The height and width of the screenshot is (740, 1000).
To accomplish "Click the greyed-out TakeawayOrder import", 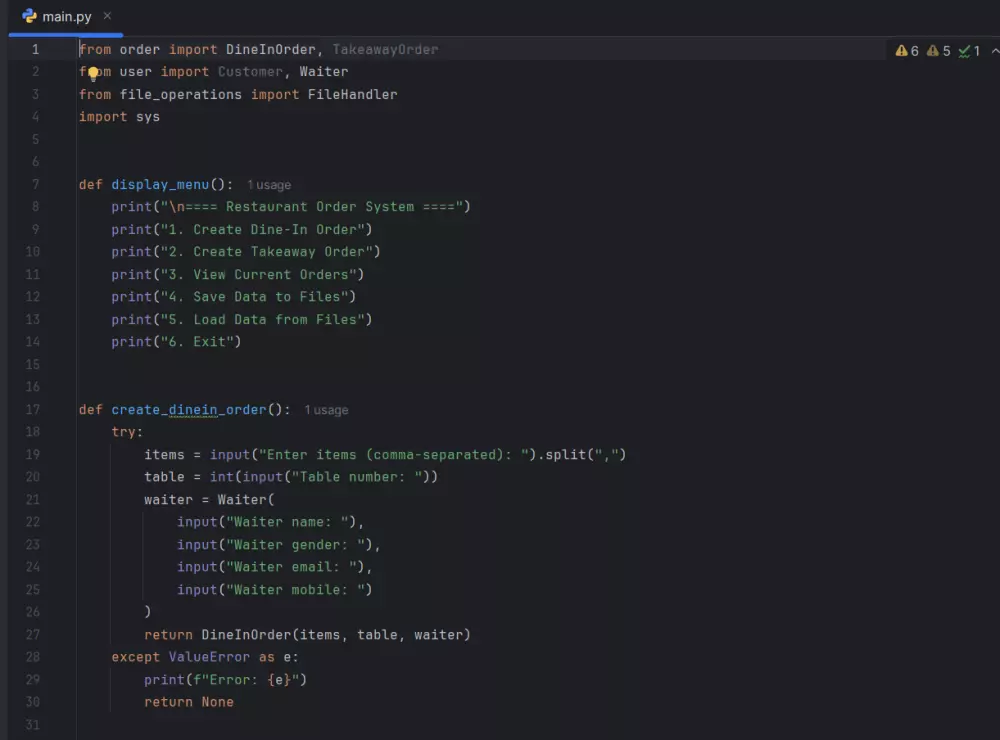I will (385, 50).
